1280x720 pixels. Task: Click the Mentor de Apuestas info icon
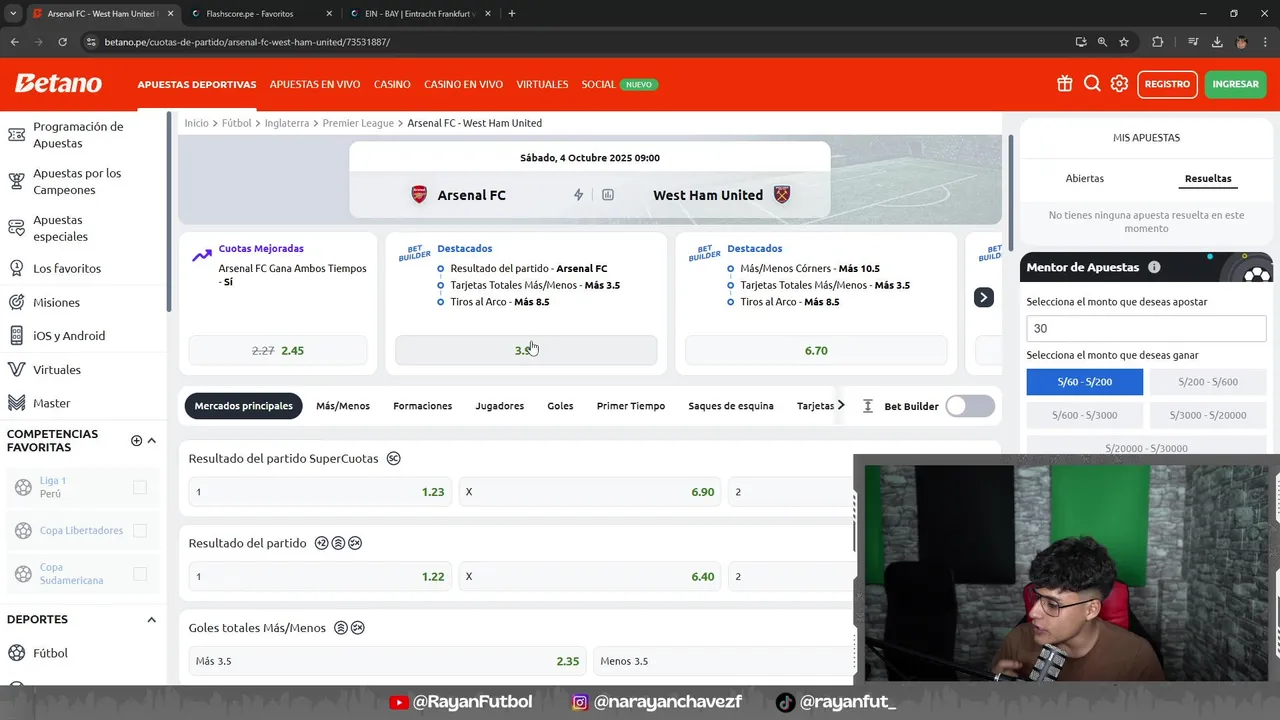[1154, 267]
